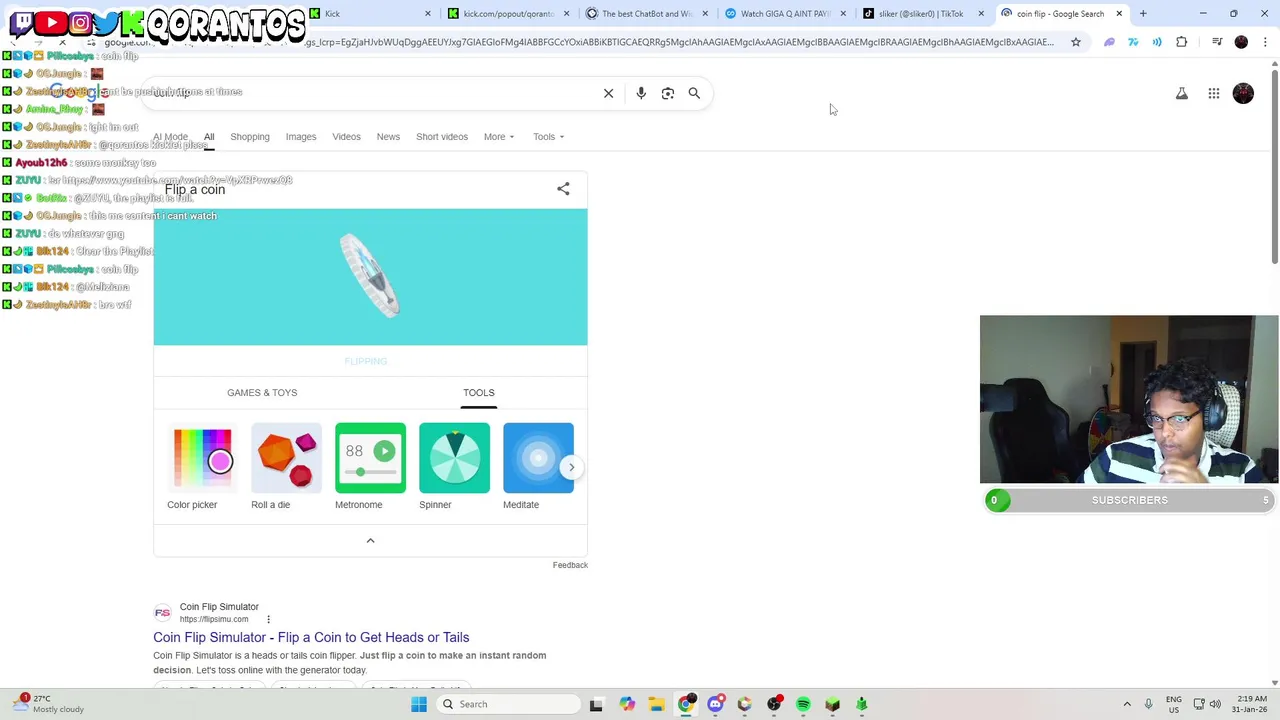Close the coin flip Google Search tab
Viewport: 1280px width, 720px height.
tap(1119, 14)
